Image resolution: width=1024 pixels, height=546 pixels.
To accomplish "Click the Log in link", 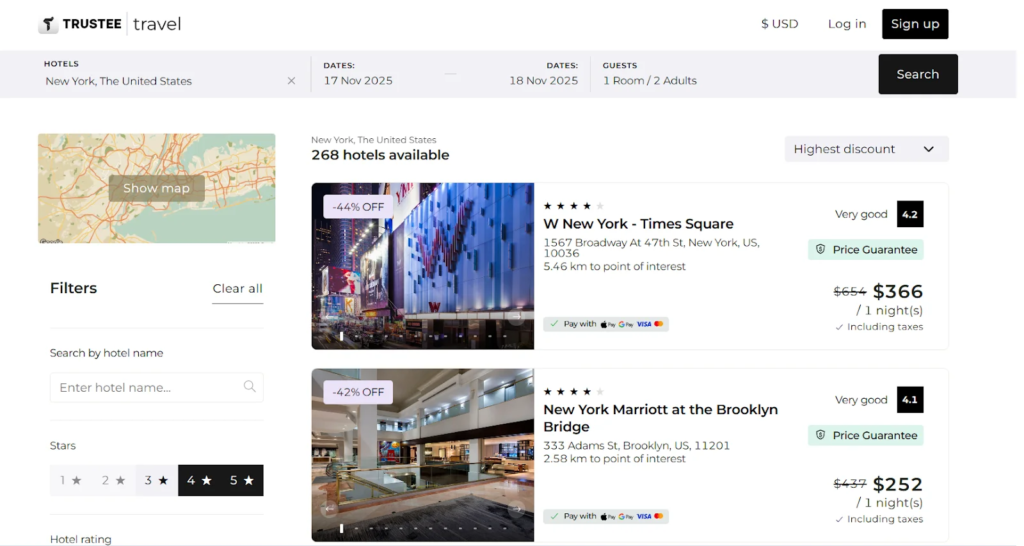I will click(x=846, y=24).
